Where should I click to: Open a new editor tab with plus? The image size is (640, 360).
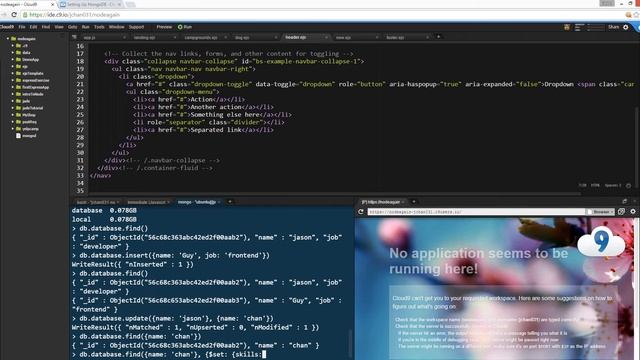(439, 37)
